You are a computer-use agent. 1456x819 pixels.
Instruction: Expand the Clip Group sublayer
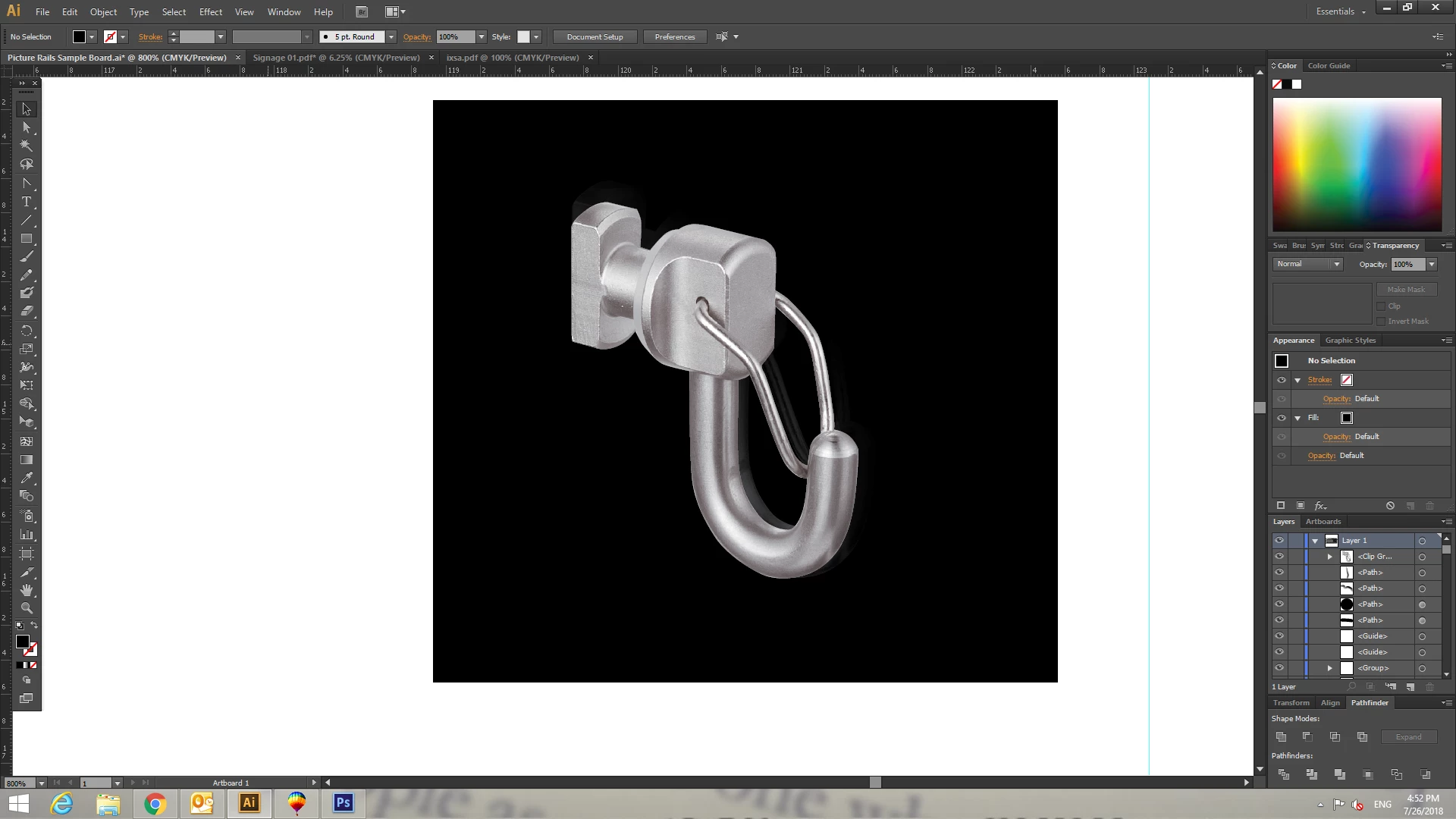[x=1330, y=557]
